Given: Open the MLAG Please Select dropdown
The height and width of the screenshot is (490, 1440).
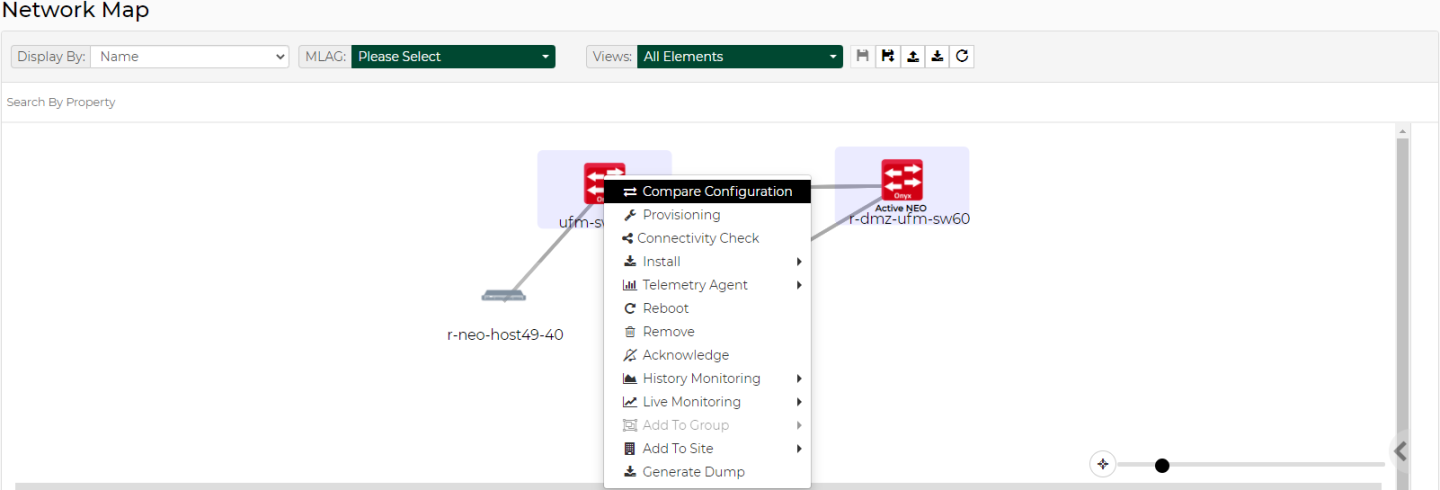Looking at the screenshot, I should click(453, 57).
